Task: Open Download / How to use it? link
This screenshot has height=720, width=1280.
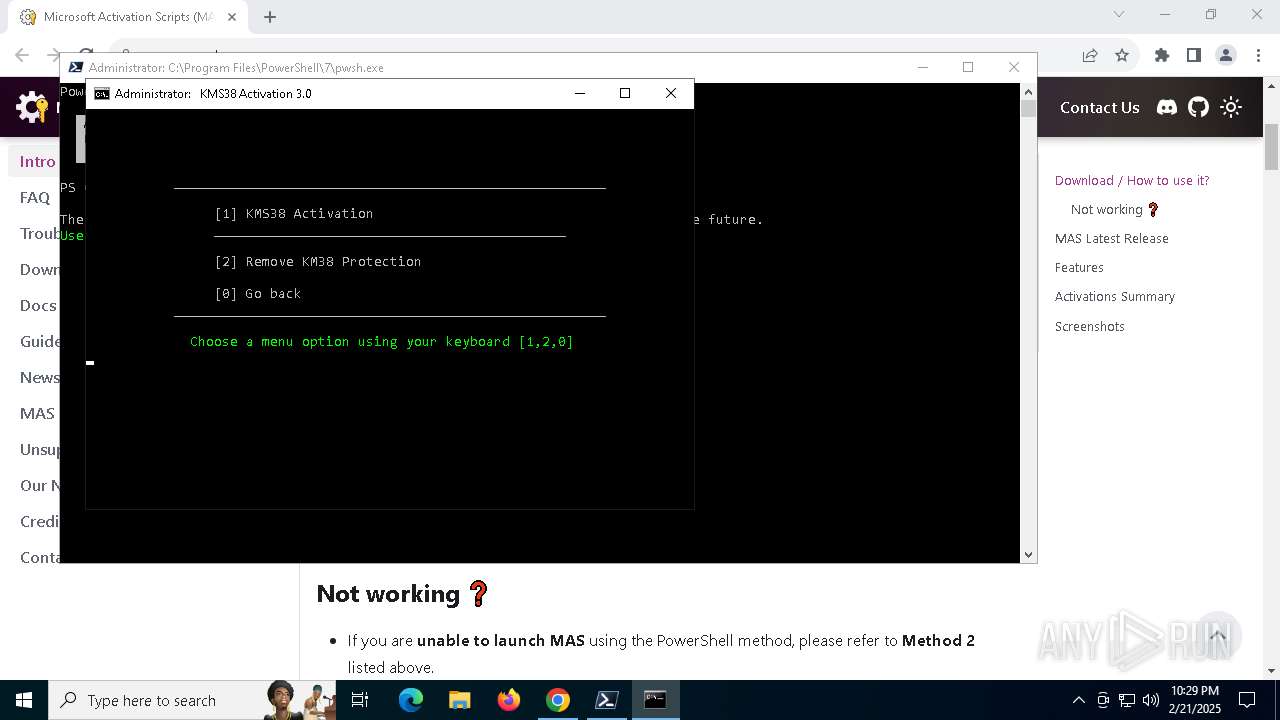Action: [1132, 180]
